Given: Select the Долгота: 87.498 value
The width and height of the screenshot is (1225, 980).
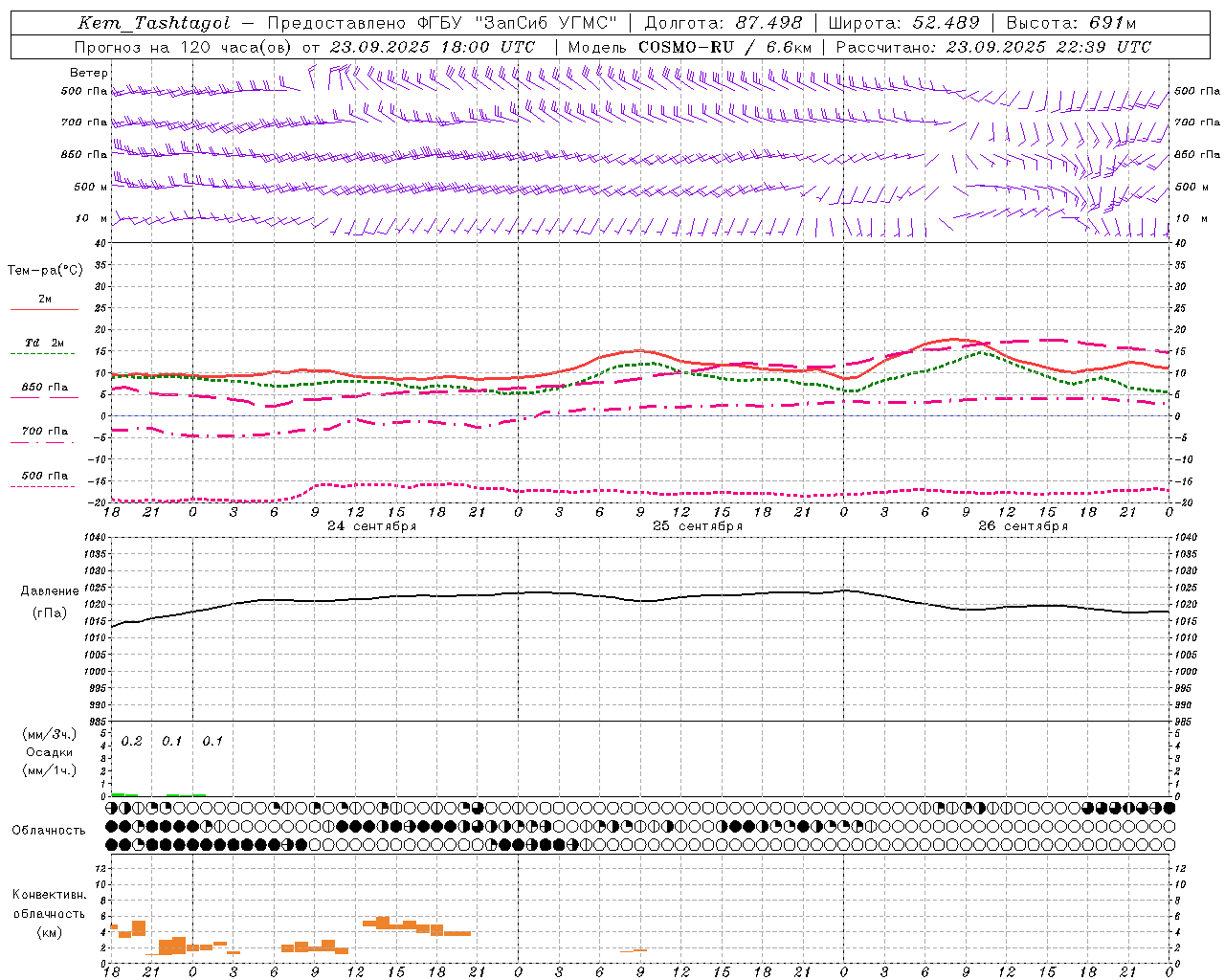Looking at the screenshot, I should (x=724, y=23).
